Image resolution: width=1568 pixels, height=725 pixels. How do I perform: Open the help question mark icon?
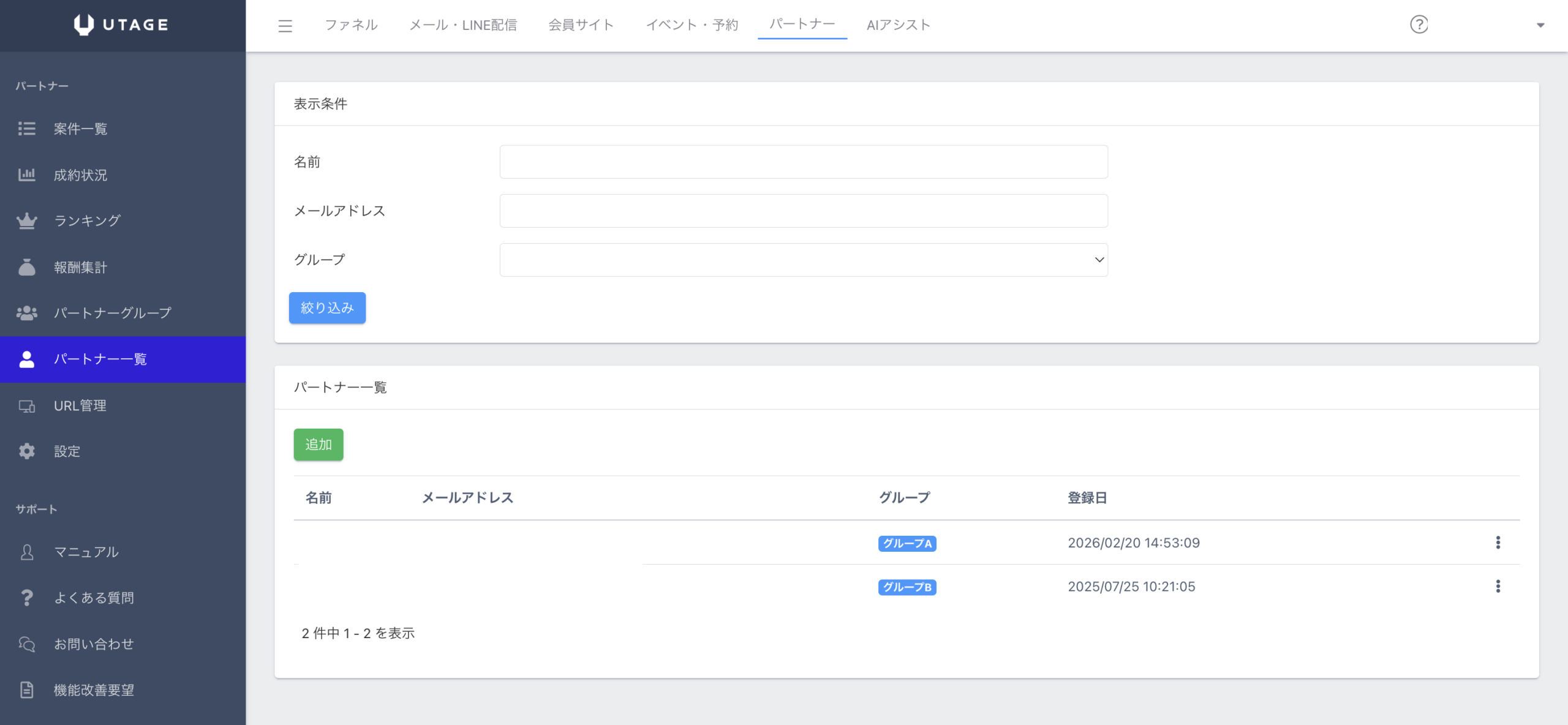[1419, 24]
